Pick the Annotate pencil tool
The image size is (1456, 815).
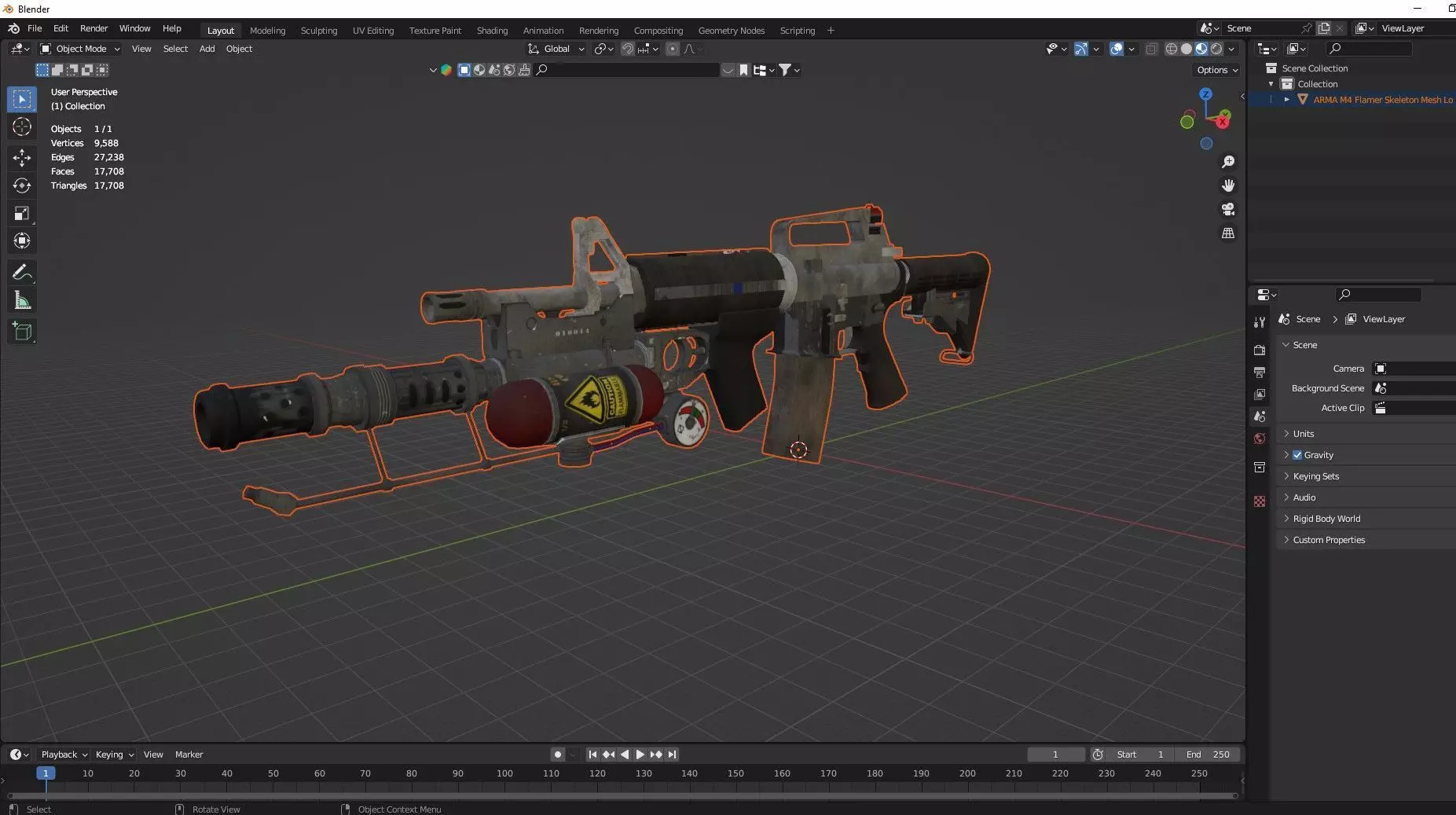[22, 273]
